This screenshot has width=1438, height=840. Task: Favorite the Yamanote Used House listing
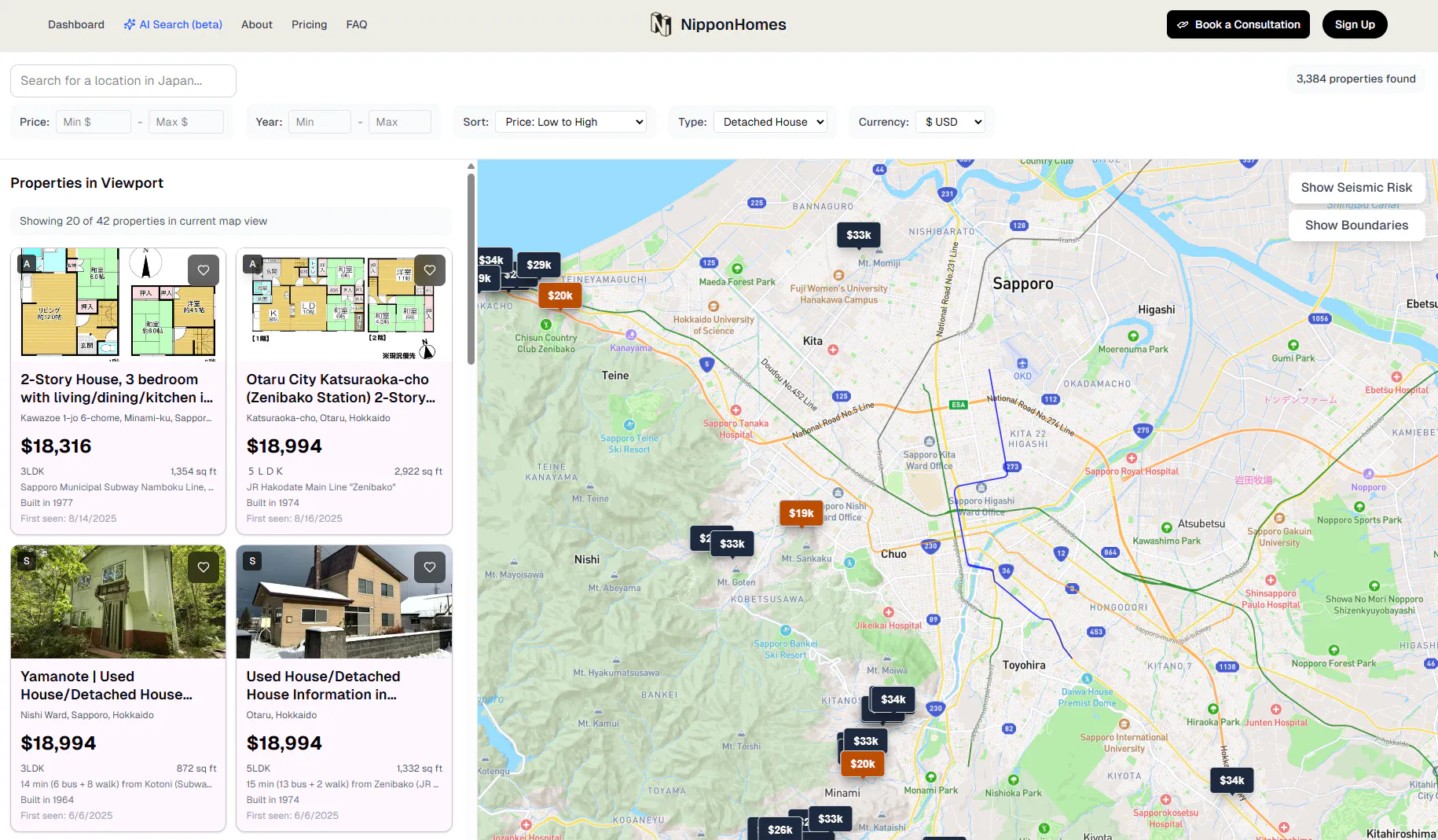coord(204,567)
